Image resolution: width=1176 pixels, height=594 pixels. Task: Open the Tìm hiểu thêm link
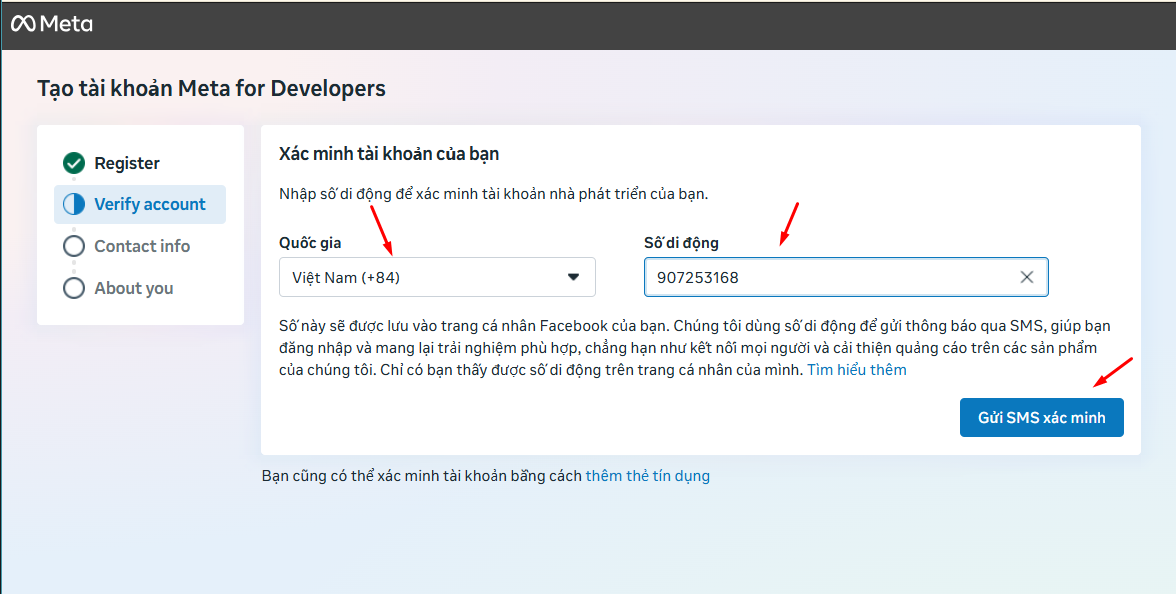(x=856, y=370)
